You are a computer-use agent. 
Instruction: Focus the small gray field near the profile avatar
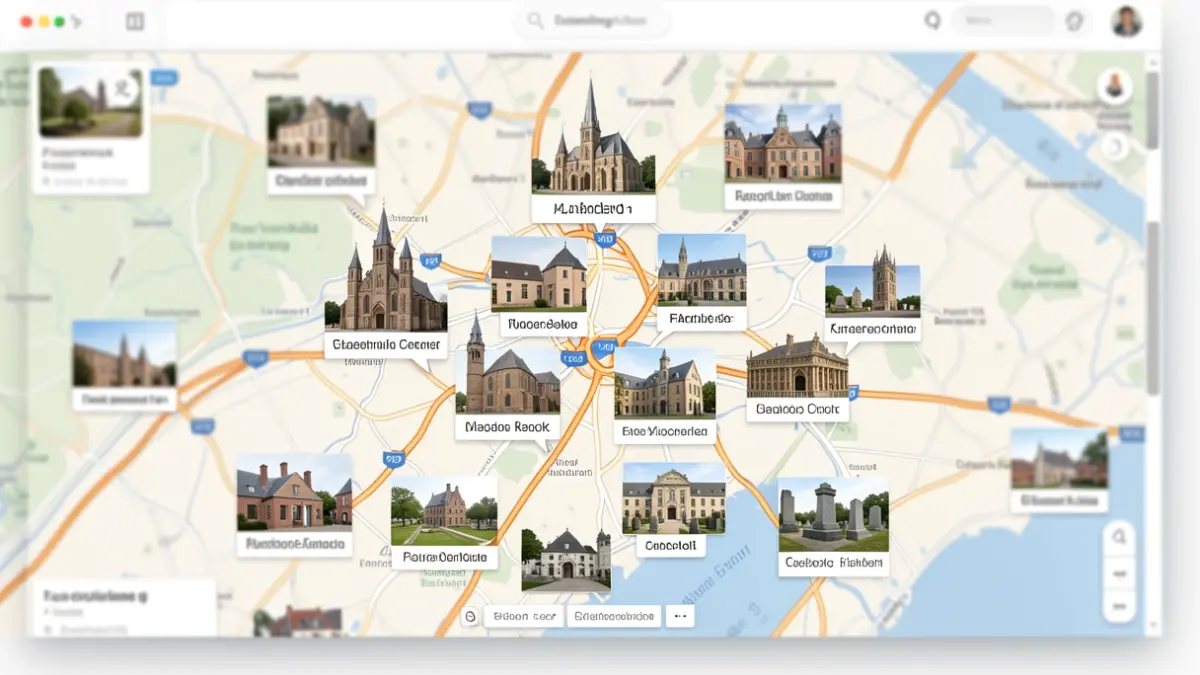click(x=1003, y=21)
